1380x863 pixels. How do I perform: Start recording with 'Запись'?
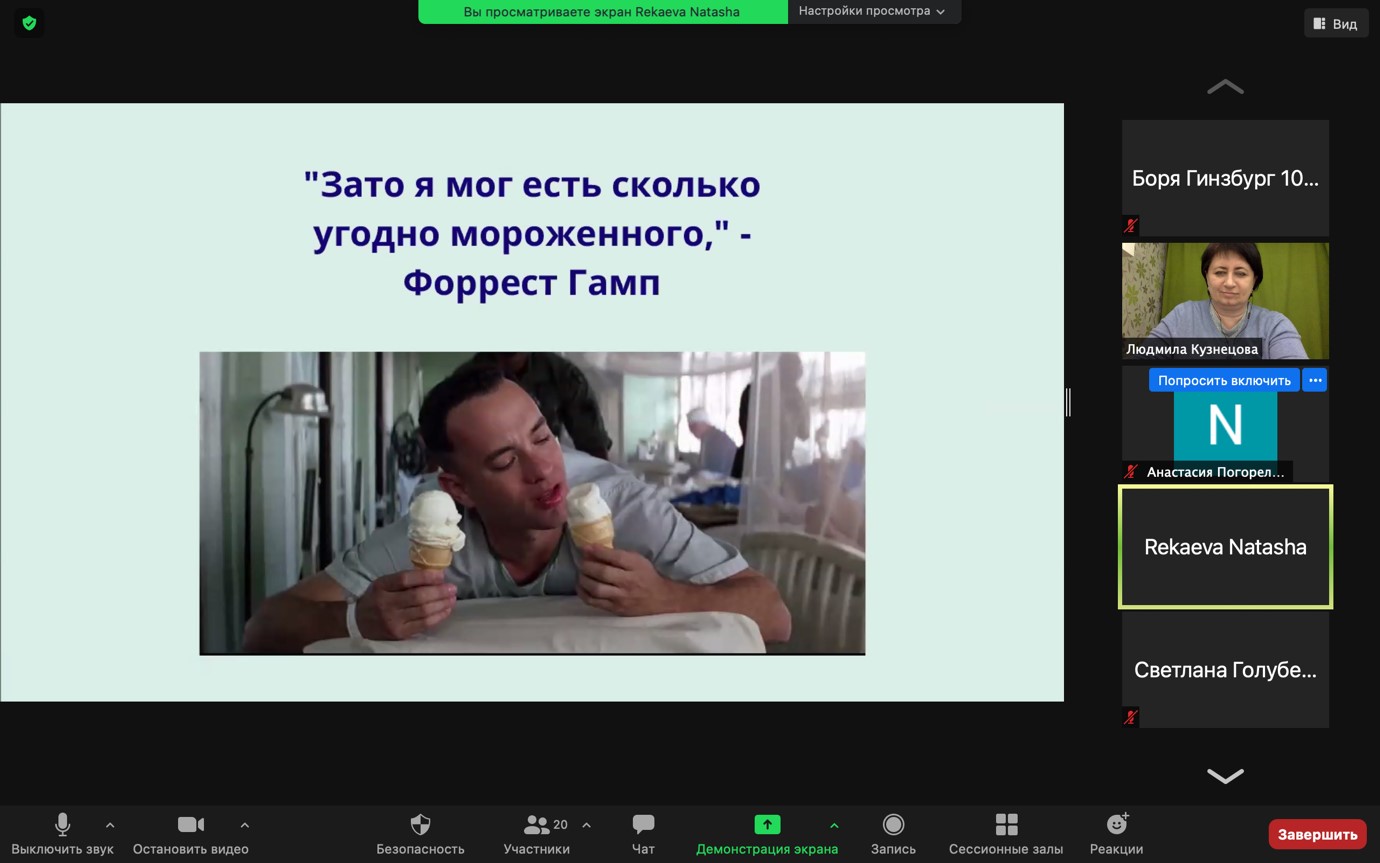(x=893, y=834)
